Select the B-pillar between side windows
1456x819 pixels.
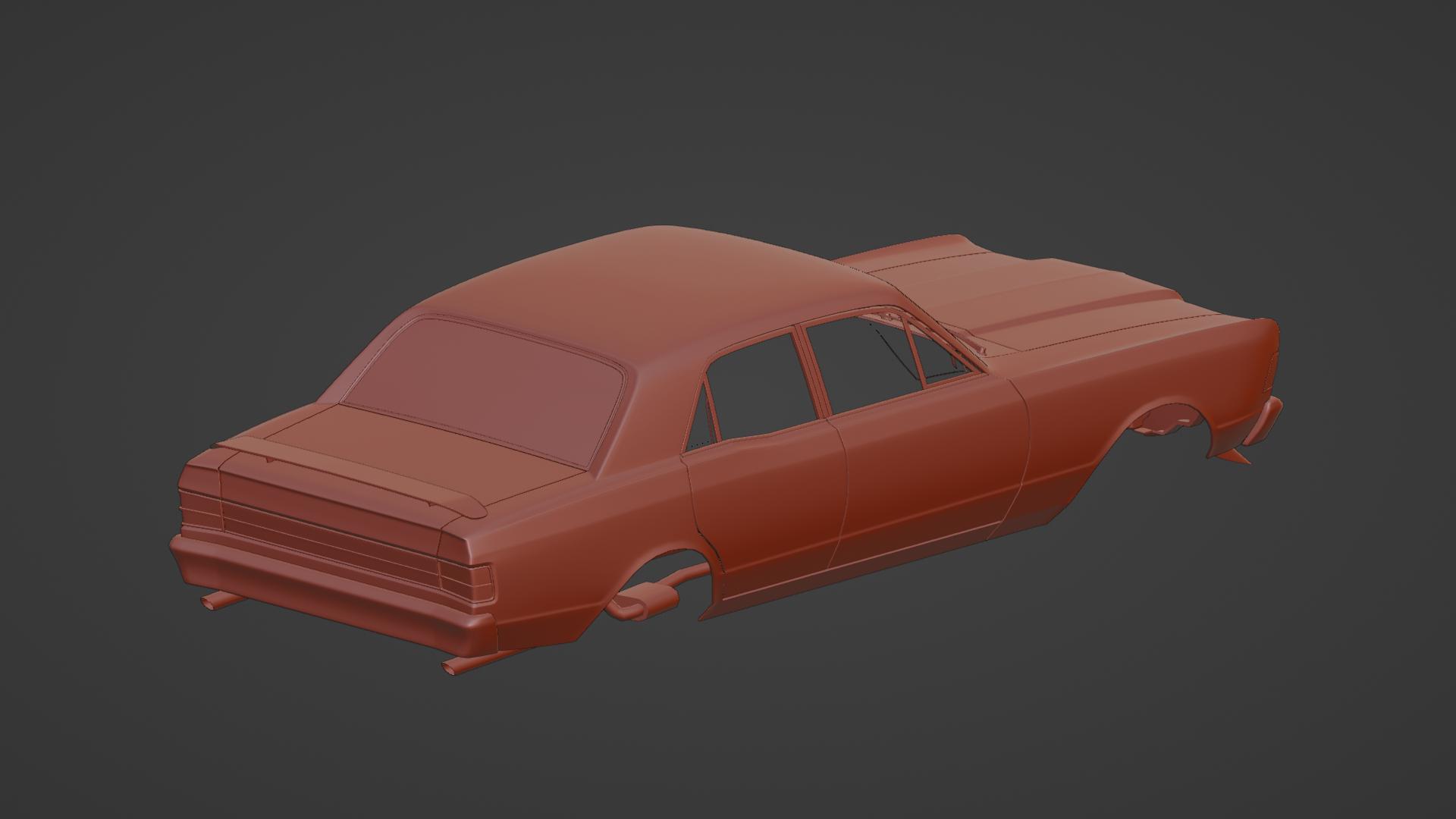(811, 372)
